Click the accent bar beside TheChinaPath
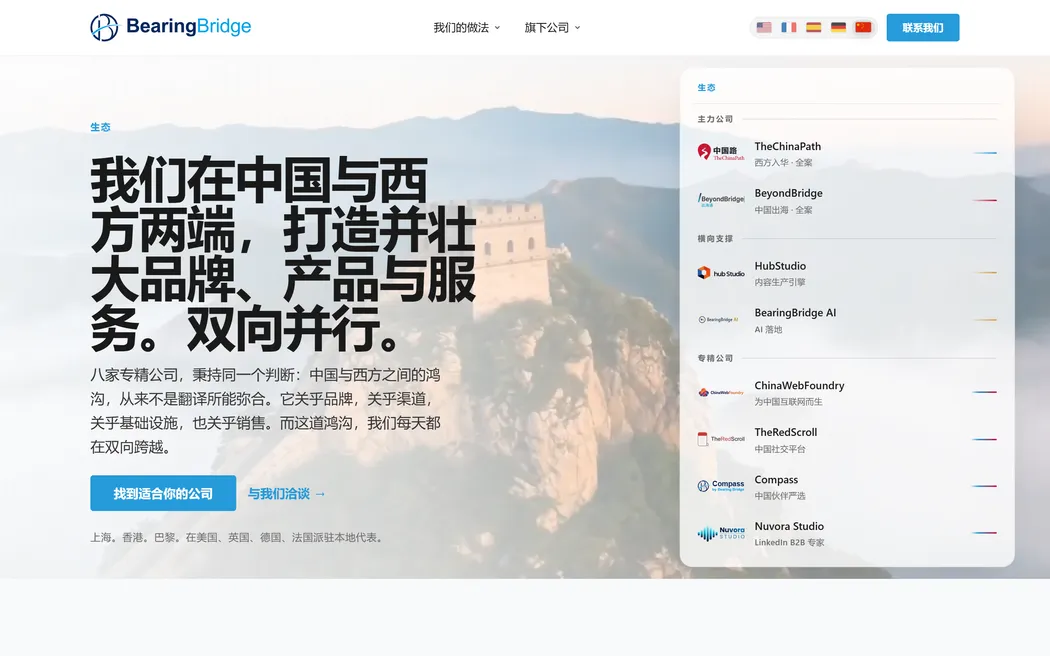 tap(984, 153)
